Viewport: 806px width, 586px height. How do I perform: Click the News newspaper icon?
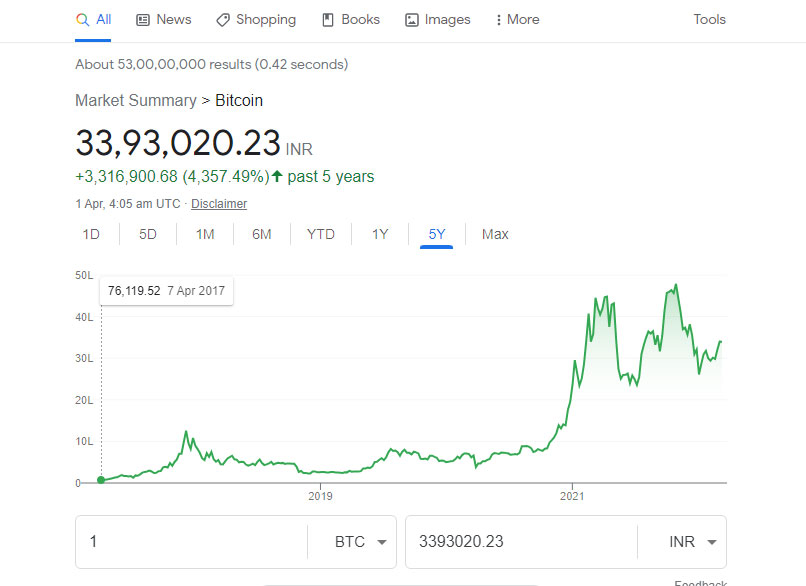click(142, 20)
